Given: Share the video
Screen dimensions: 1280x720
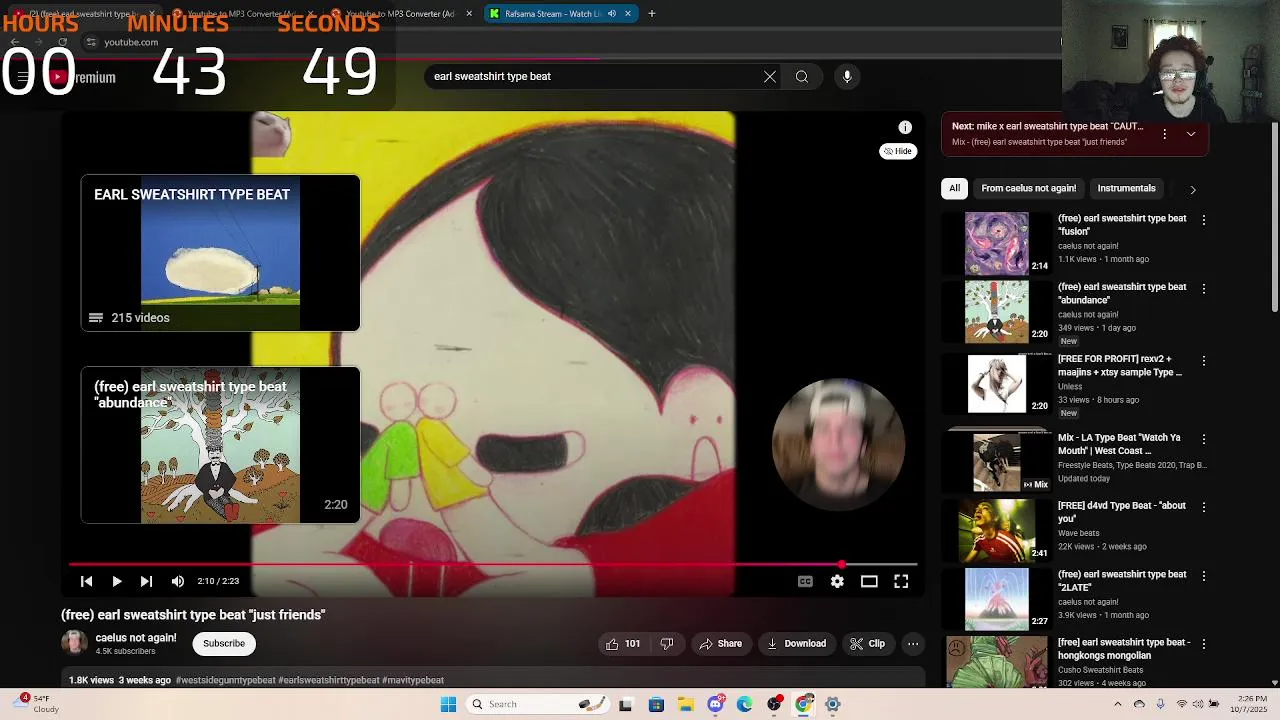Looking at the screenshot, I should click(x=721, y=644).
